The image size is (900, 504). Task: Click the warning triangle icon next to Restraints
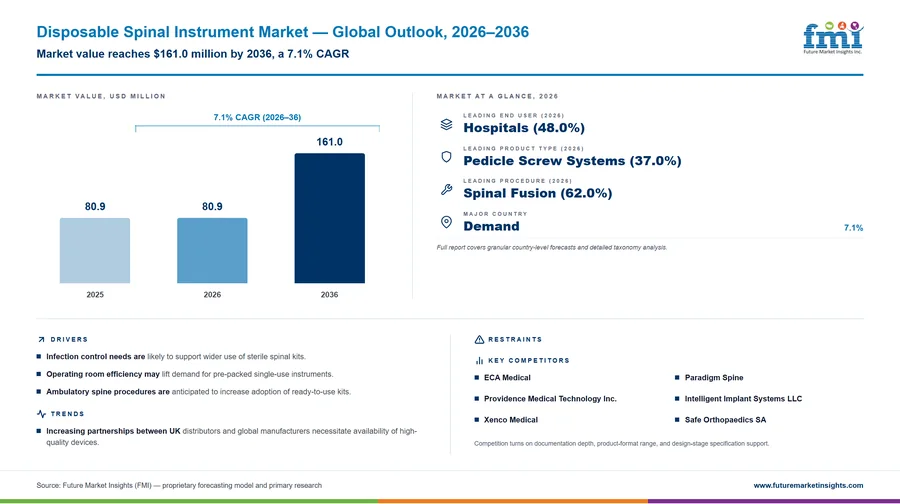point(479,340)
